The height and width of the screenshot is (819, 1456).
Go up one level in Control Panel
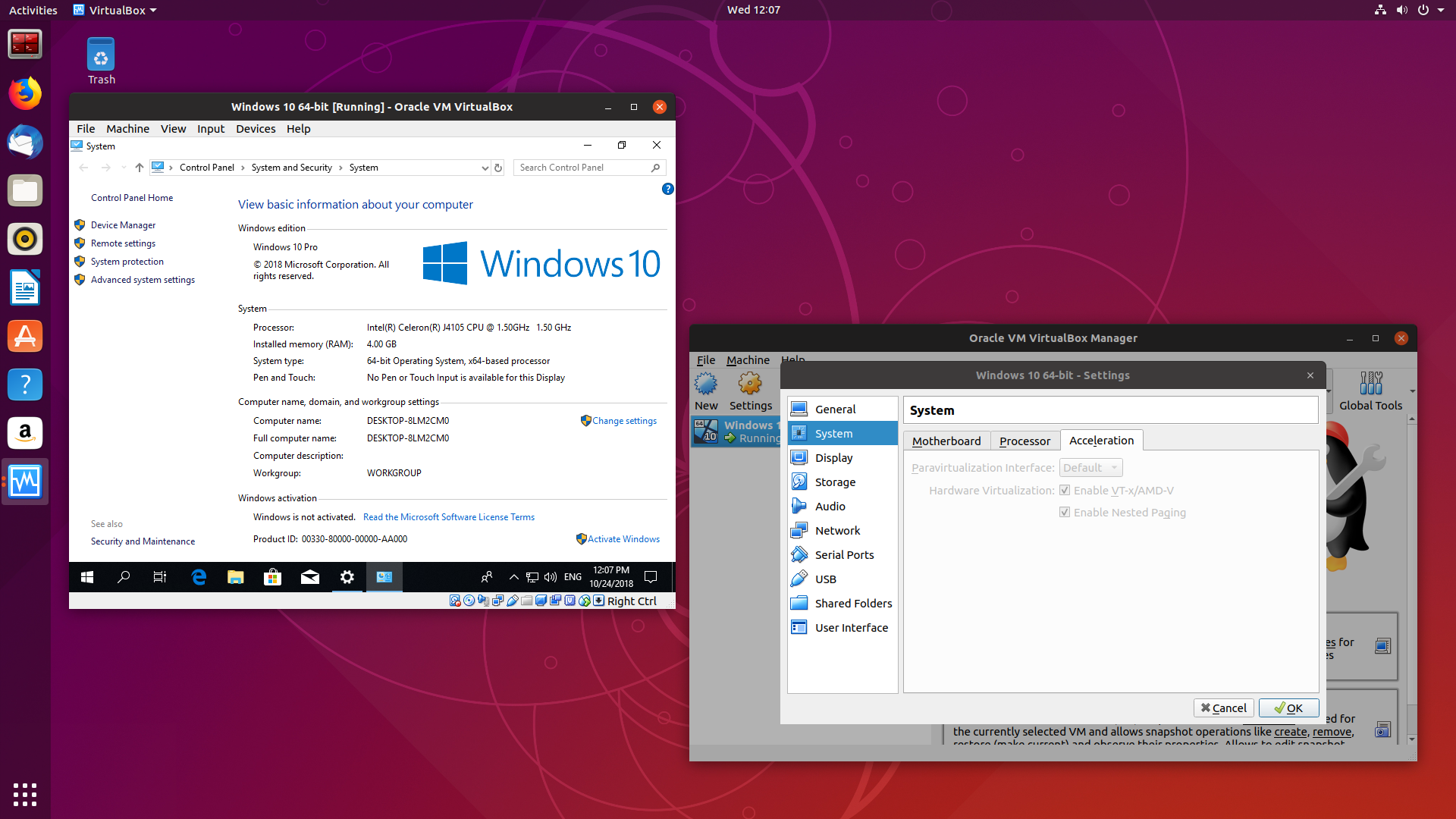point(139,168)
